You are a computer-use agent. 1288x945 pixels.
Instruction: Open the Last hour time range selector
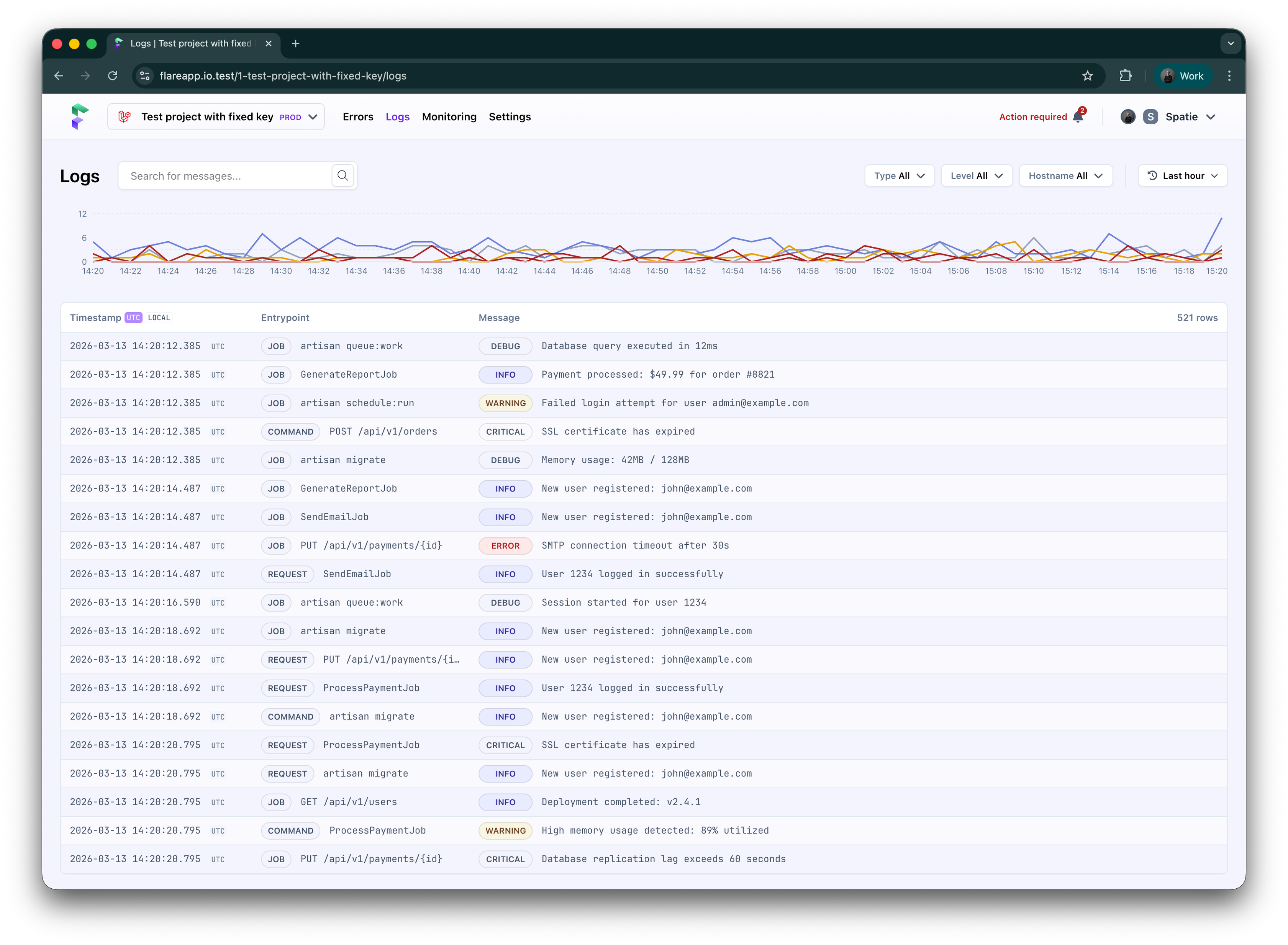point(1182,175)
